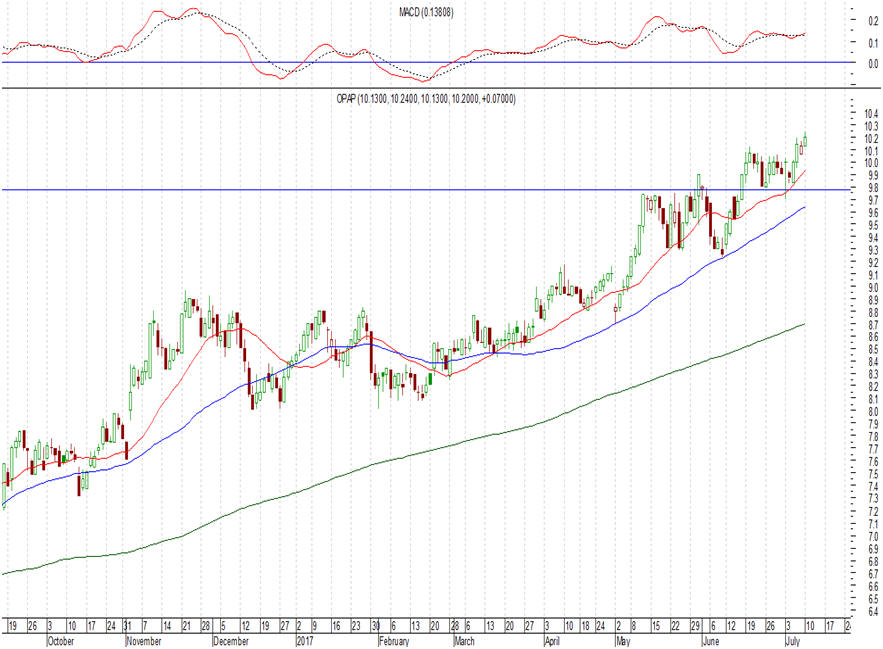Click the 18 date tick label
The height and width of the screenshot is (649, 883).
tap(585, 626)
